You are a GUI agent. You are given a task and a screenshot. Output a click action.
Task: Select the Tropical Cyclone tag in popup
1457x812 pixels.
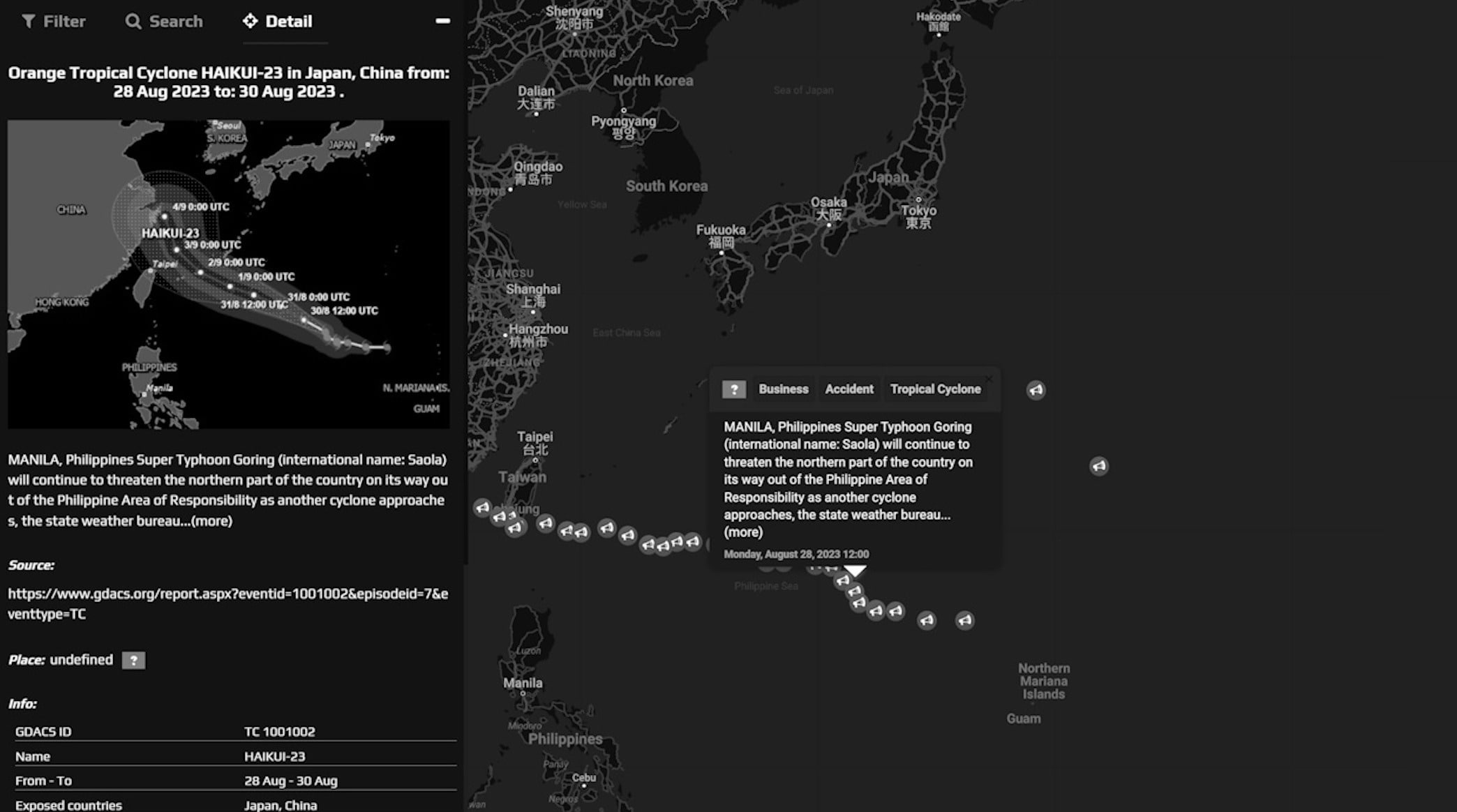[x=935, y=389]
